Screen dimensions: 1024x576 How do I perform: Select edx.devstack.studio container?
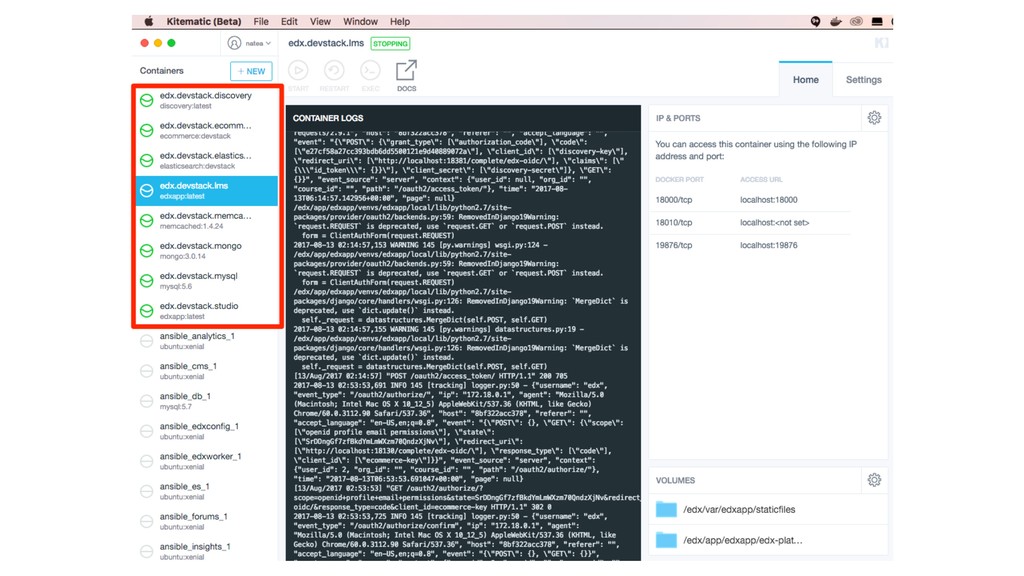pyautogui.click(x=207, y=310)
